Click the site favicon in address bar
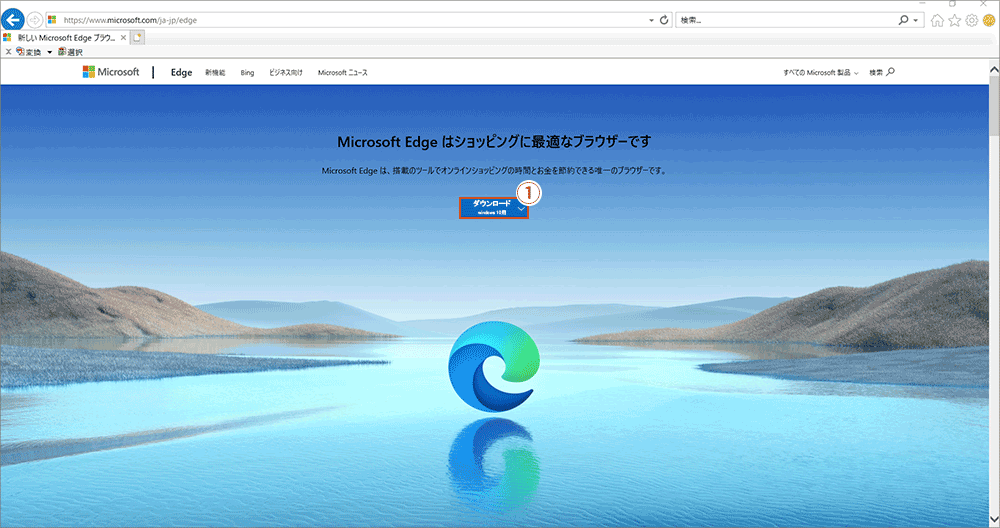The width and height of the screenshot is (1000, 528). pos(52,20)
